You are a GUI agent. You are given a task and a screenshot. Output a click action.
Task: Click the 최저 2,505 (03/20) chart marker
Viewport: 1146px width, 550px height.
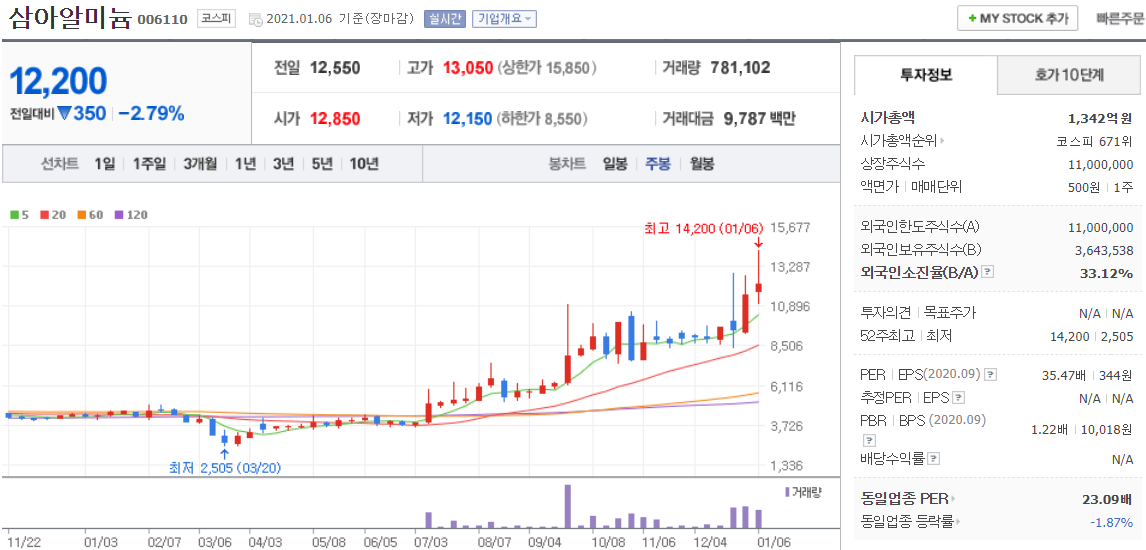coord(224,467)
